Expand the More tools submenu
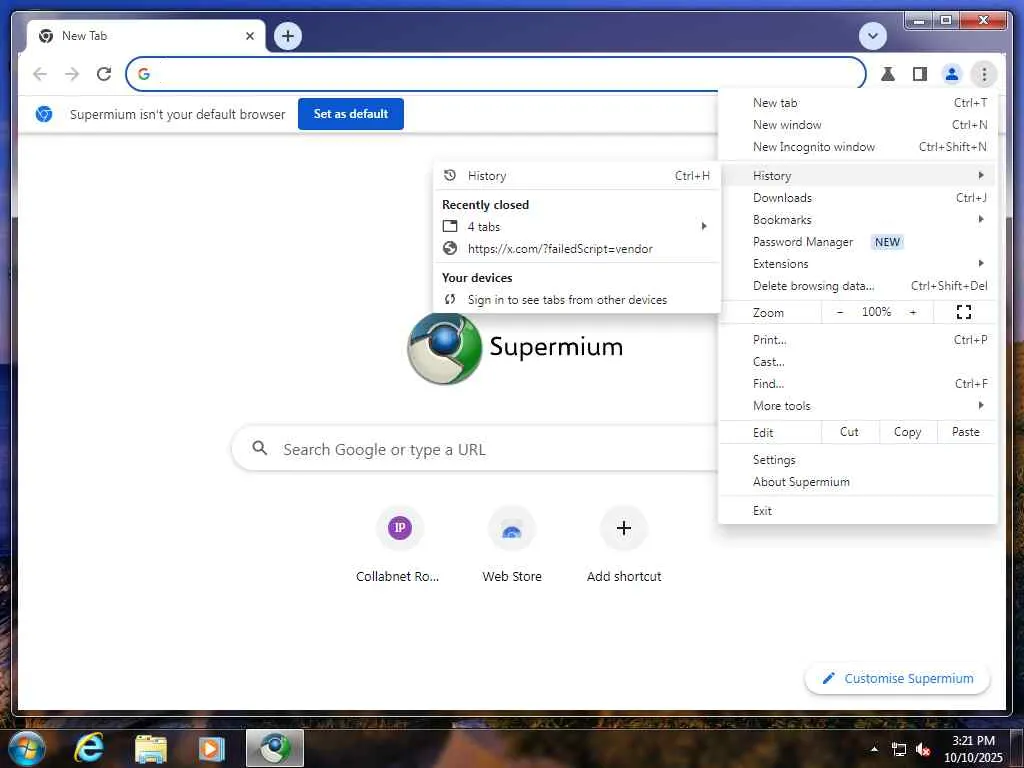 857,406
